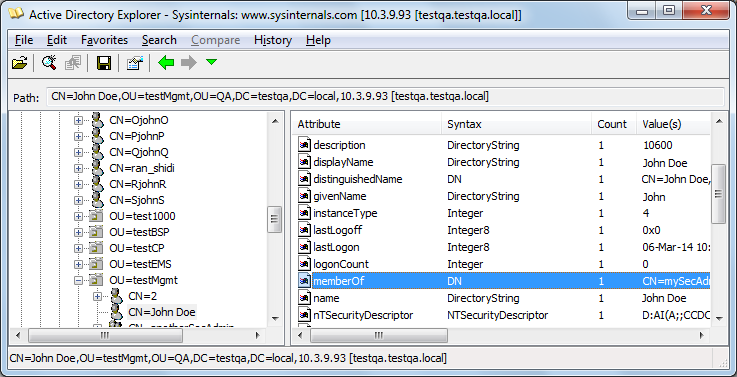Screen dimensions: 737x377
Task: Expand the CN=ran_shidi user node
Action: tap(78, 168)
